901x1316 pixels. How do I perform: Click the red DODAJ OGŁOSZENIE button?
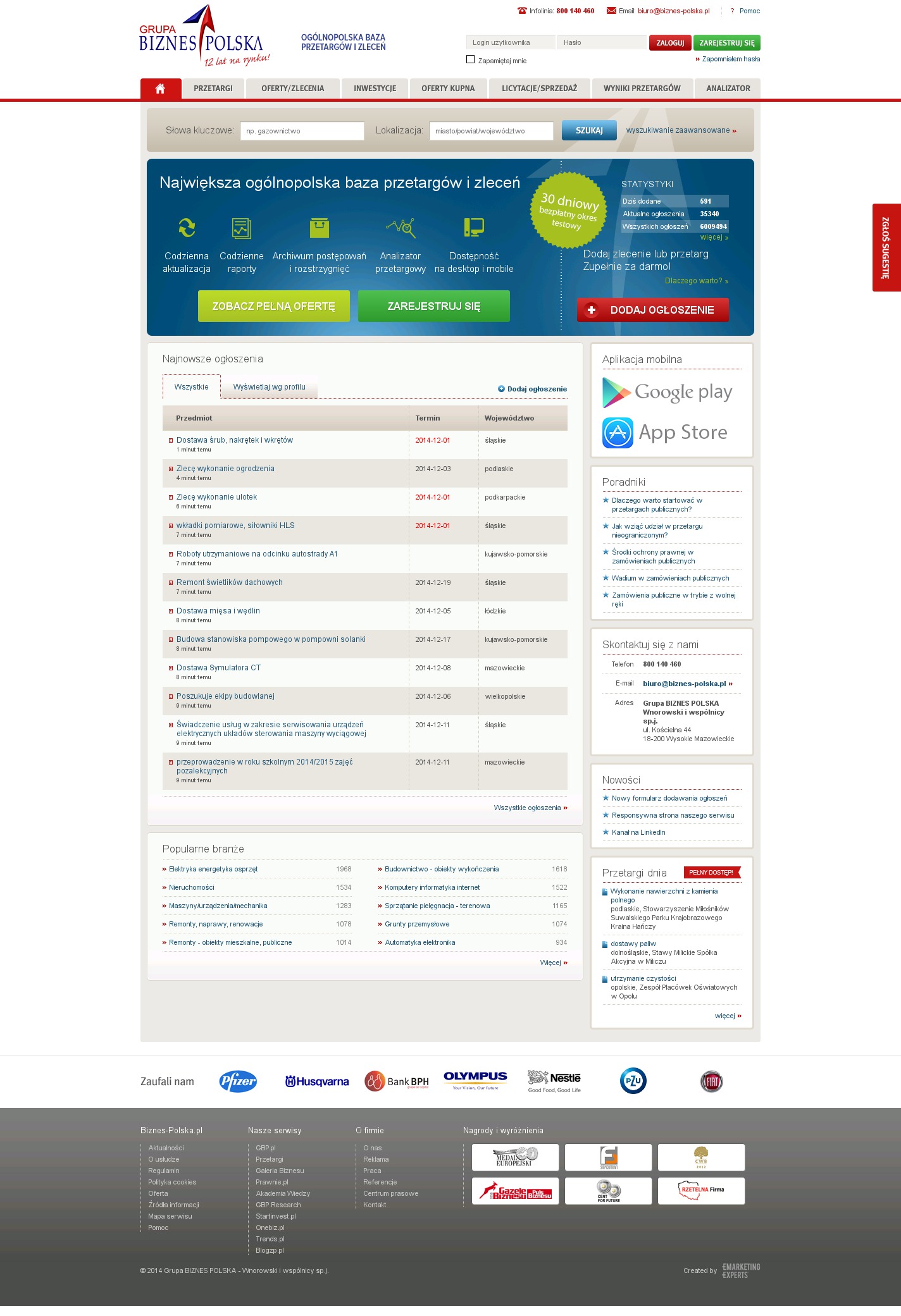[652, 310]
